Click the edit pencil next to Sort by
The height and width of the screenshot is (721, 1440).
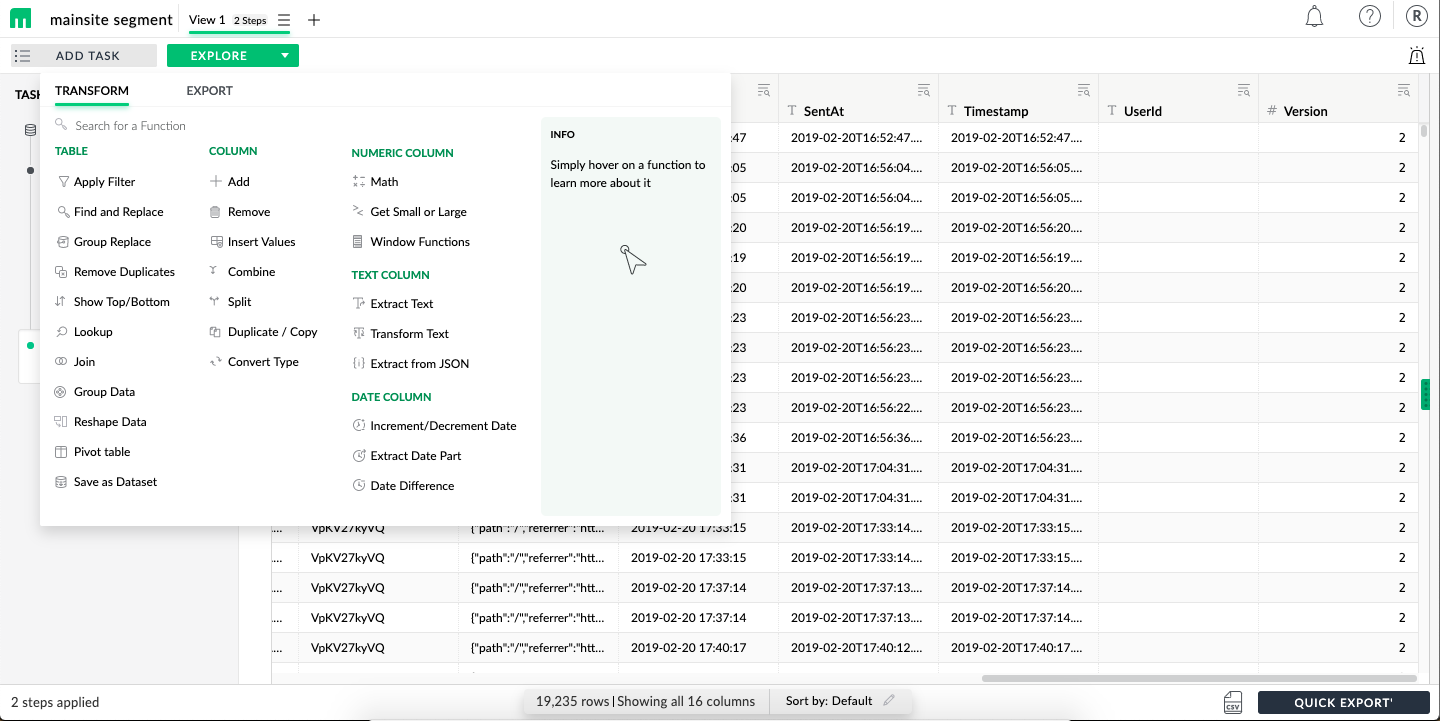[889, 701]
